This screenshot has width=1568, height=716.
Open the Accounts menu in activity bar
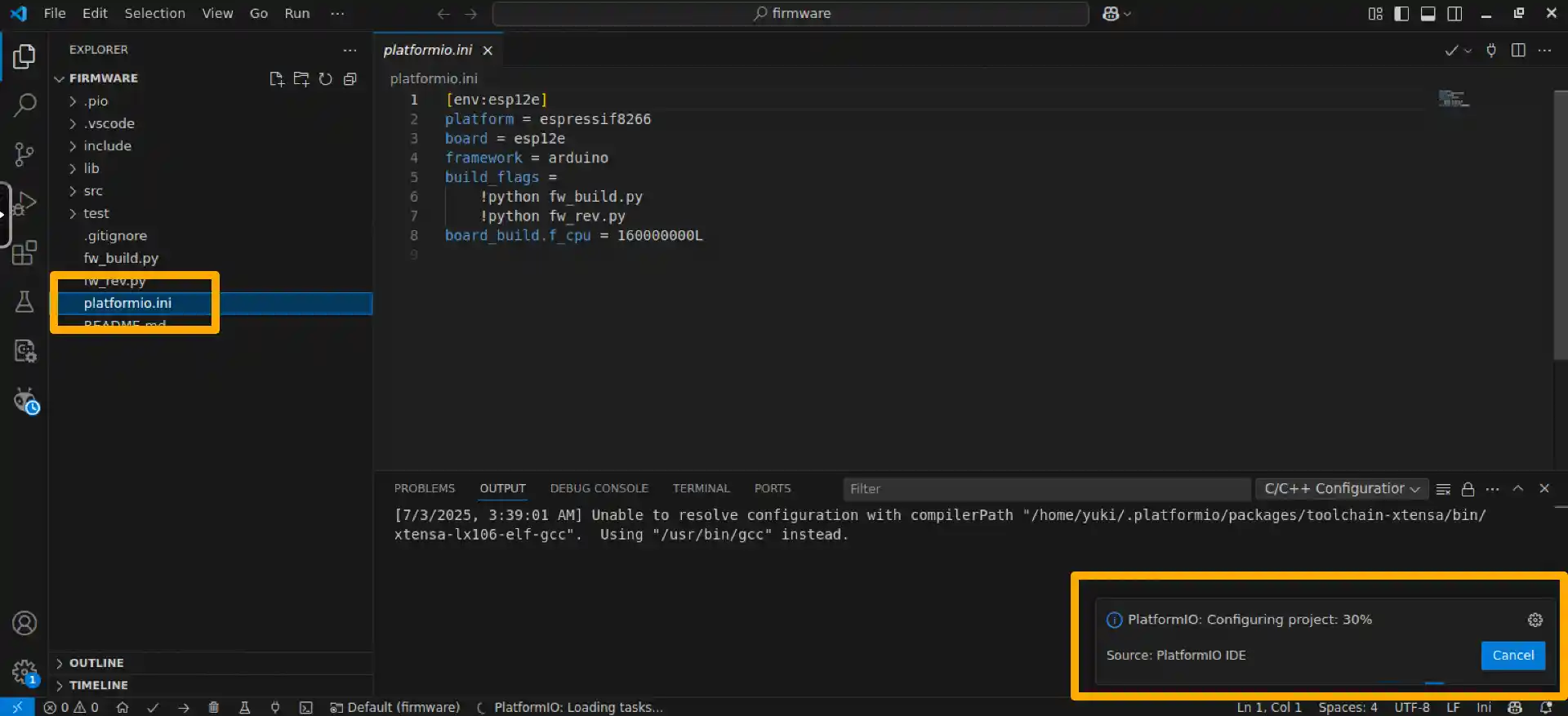[24, 624]
